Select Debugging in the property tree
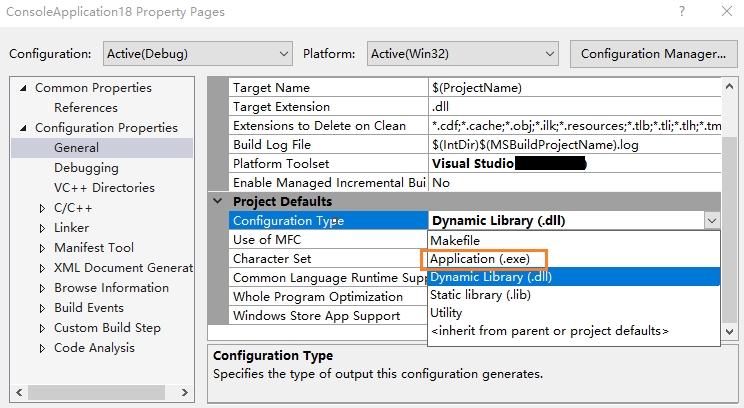 tap(86, 168)
